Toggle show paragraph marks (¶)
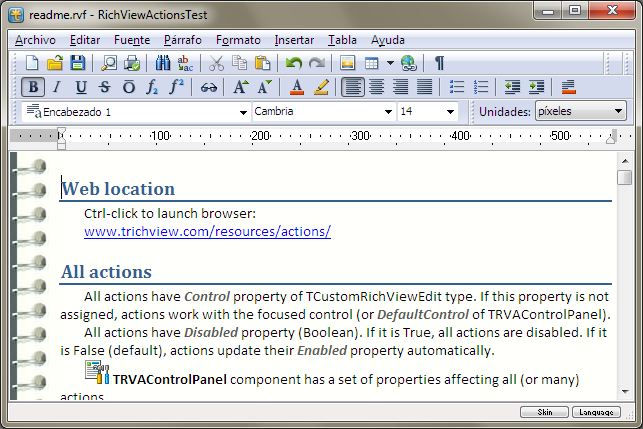The image size is (643, 429). pyautogui.click(x=439, y=63)
